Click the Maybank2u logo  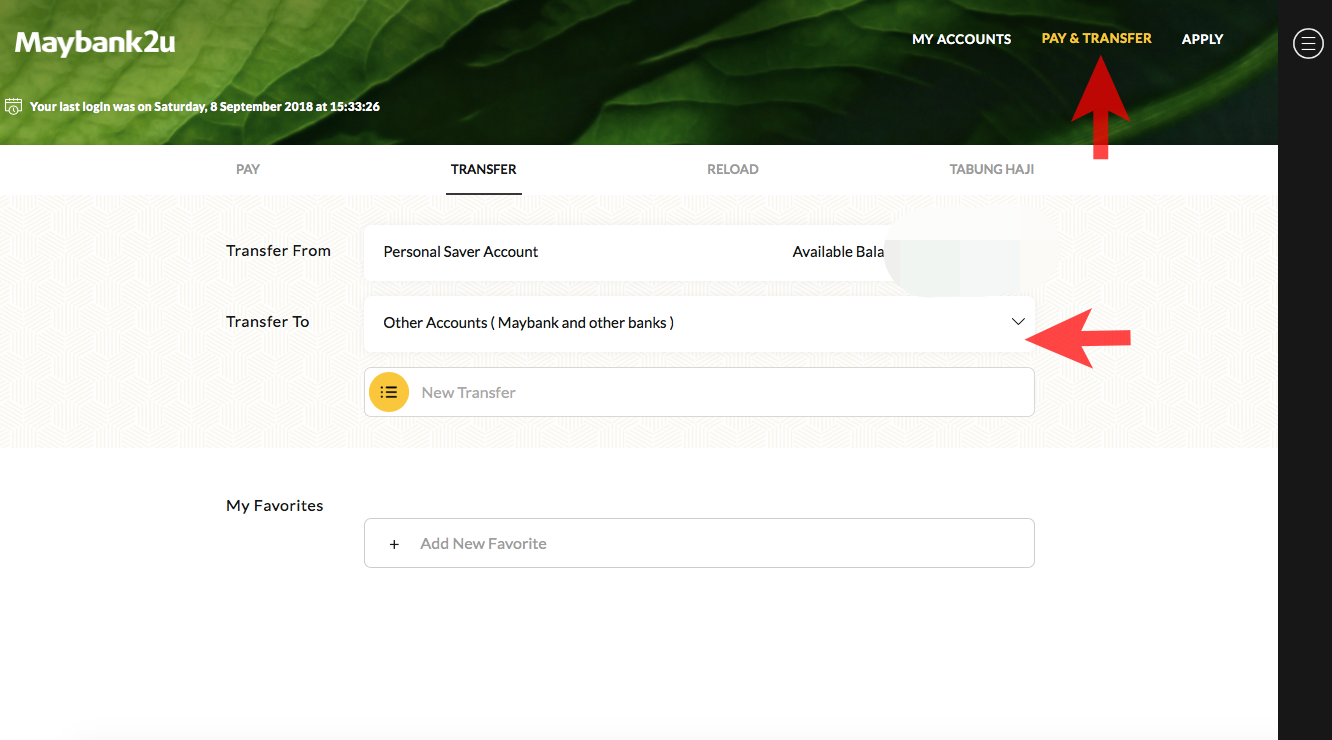point(95,42)
